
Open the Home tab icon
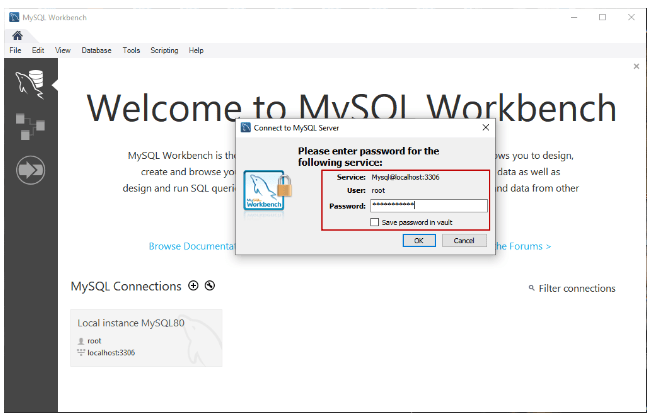coord(18,36)
